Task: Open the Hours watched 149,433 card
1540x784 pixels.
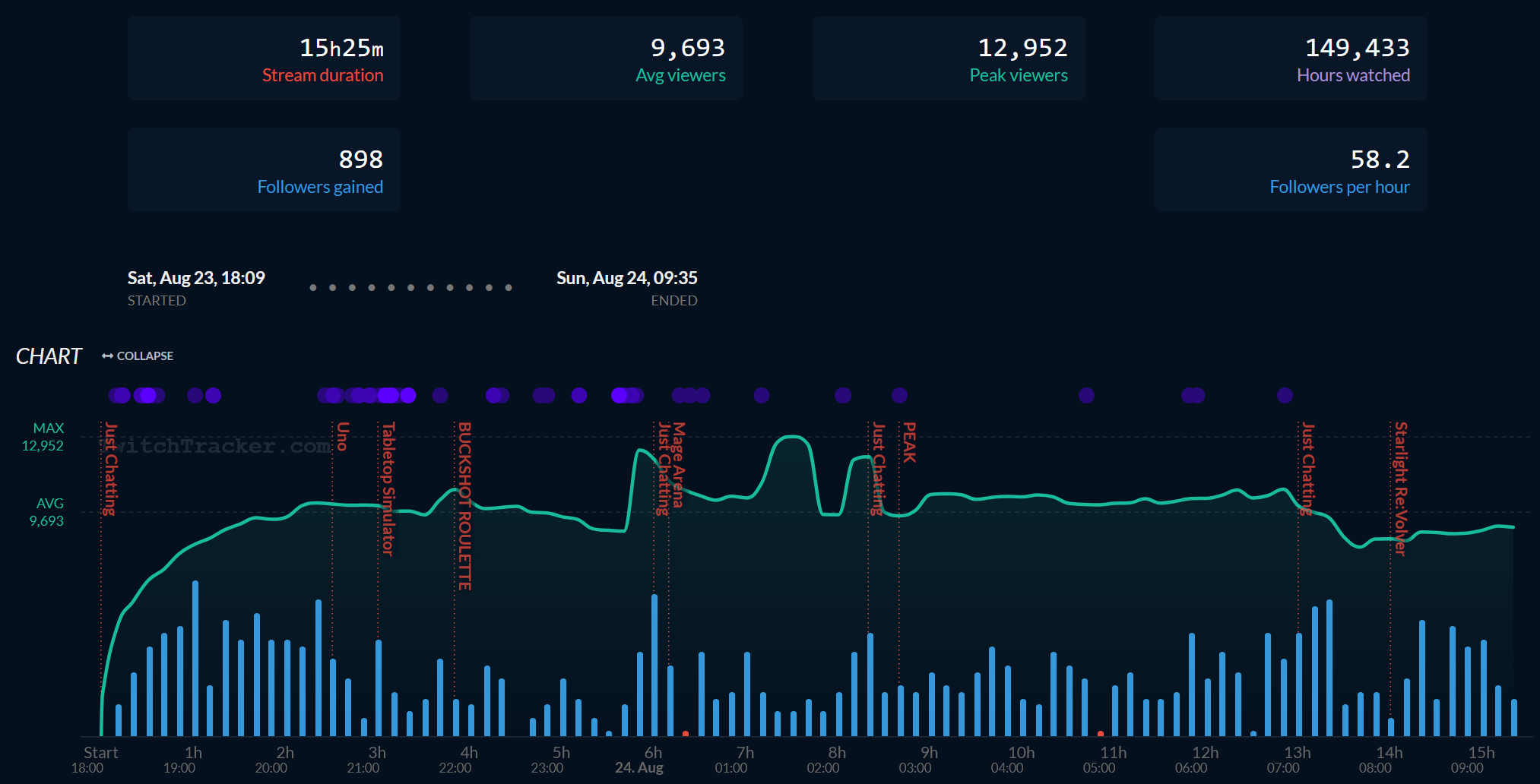Action: click(1291, 58)
